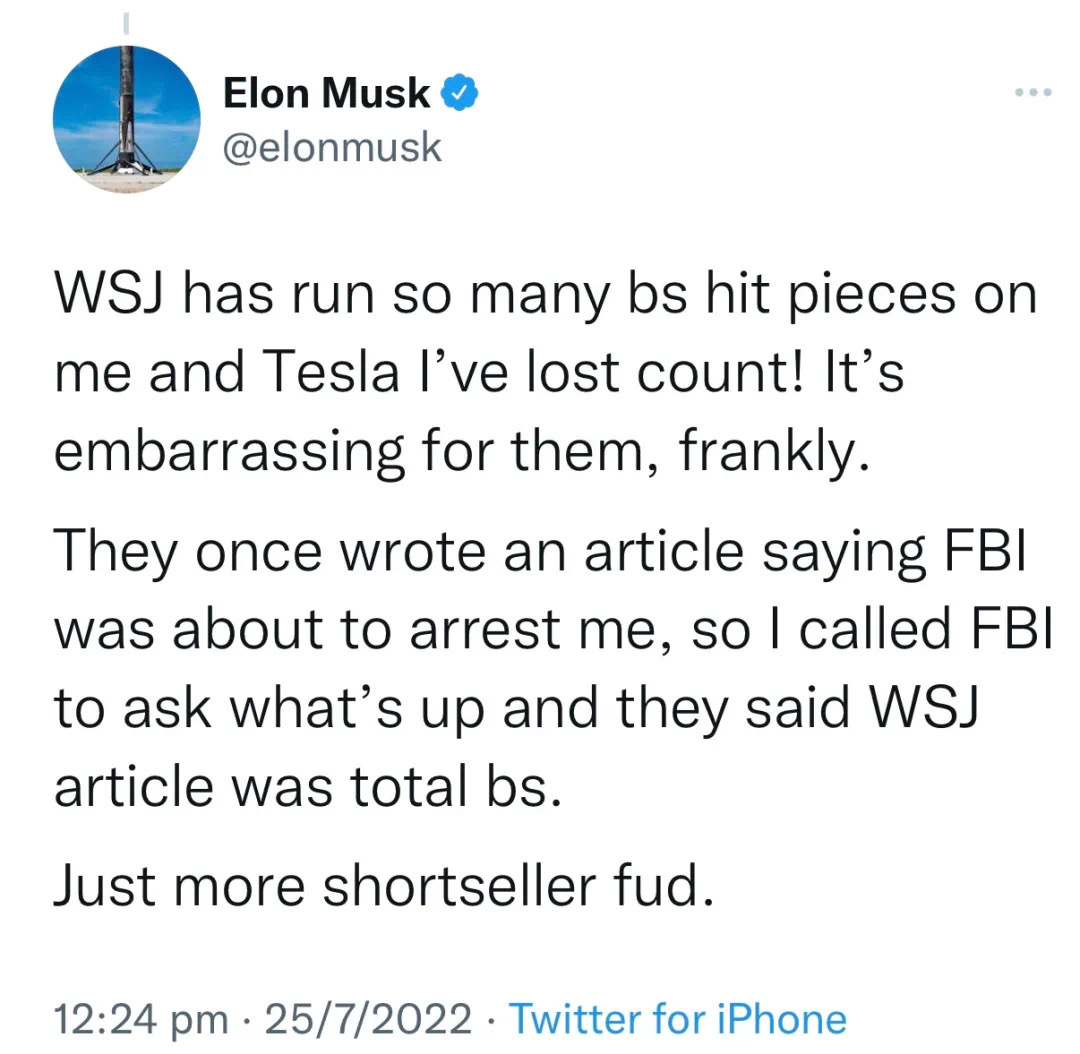This screenshot has height=1054, width=1080.
Task: Click the Elon Musk display name
Action: click(326, 93)
